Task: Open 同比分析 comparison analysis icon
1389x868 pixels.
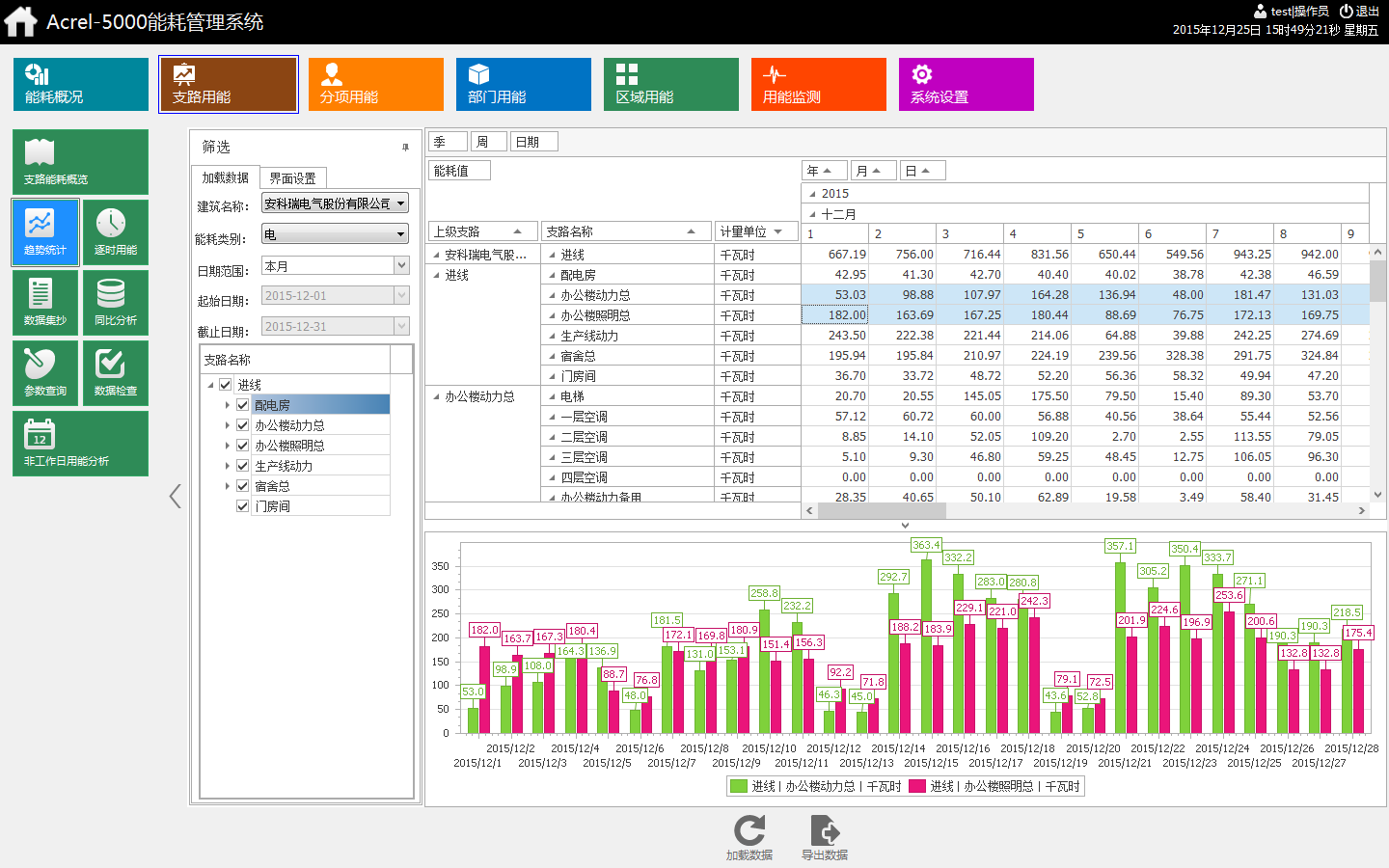Action: click(115, 302)
